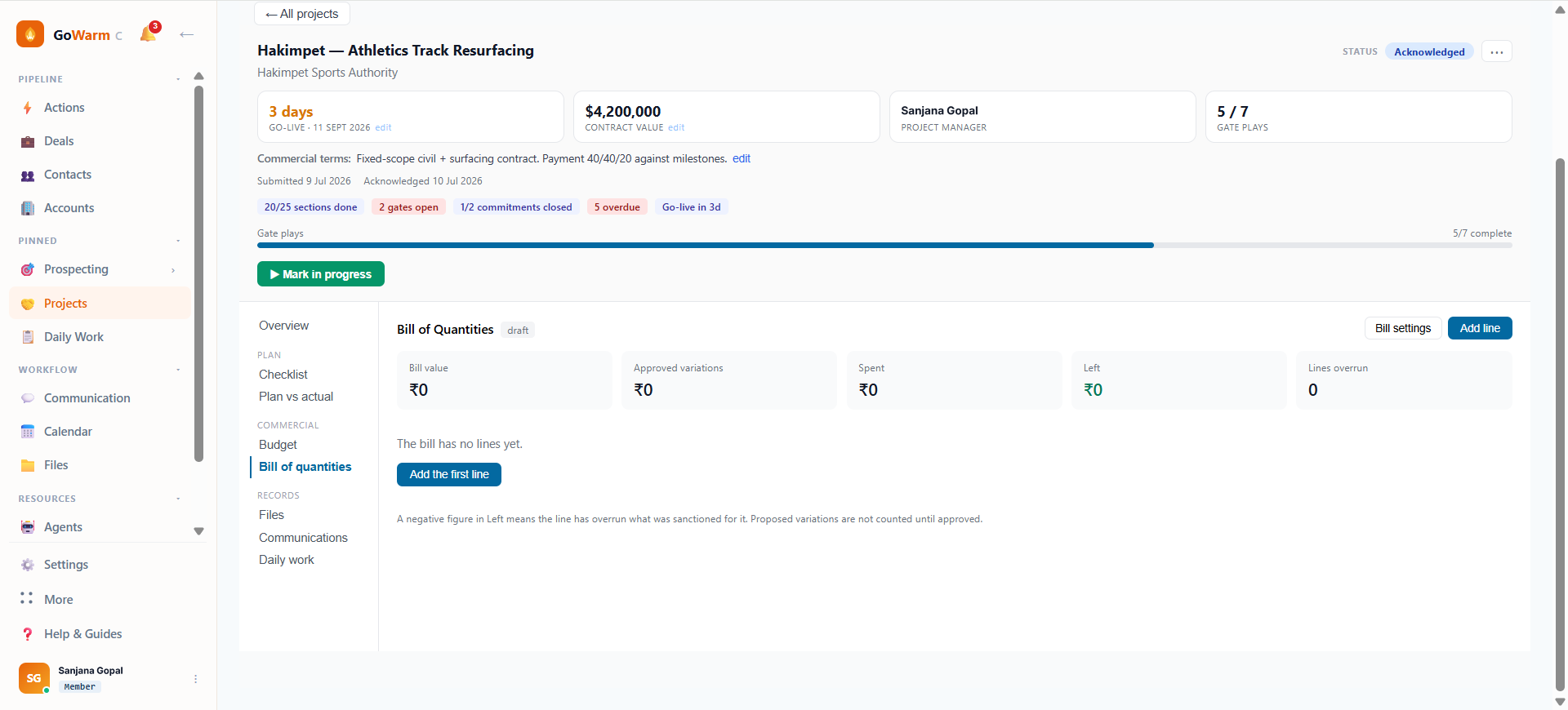Open Projects via handshake icon
Image resolution: width=1568 pixels, height=710 pixels.
(28, 304)
